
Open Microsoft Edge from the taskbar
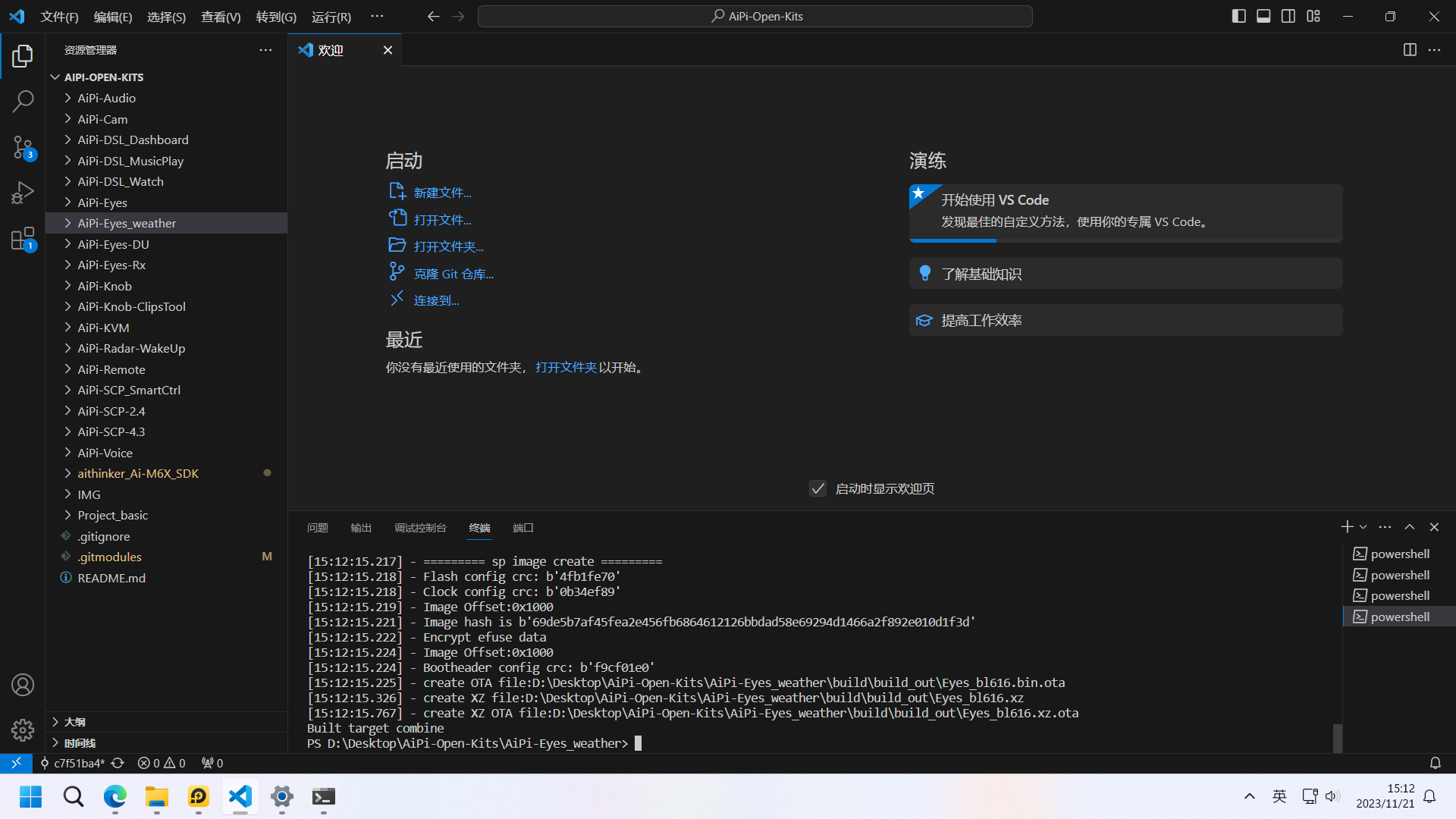(x=115, y=796)
